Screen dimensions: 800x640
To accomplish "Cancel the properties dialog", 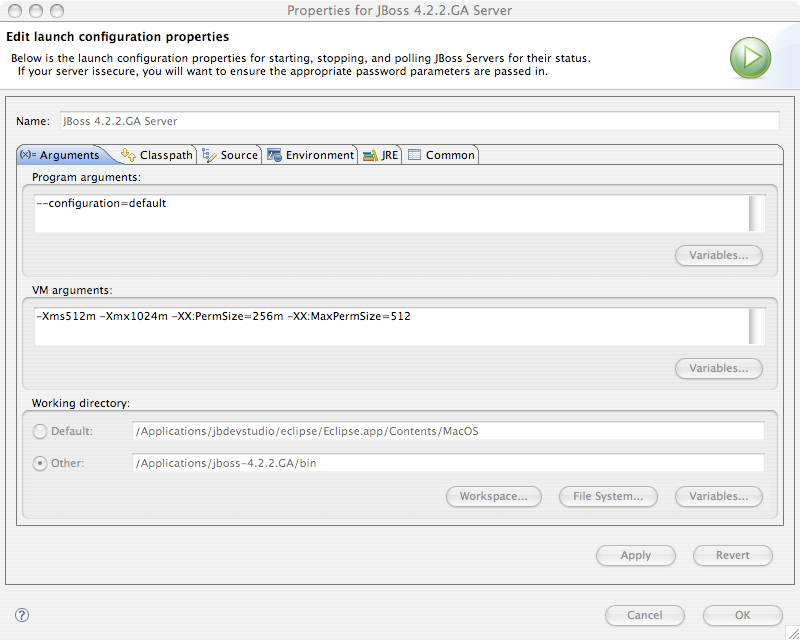I will [644, 615].
